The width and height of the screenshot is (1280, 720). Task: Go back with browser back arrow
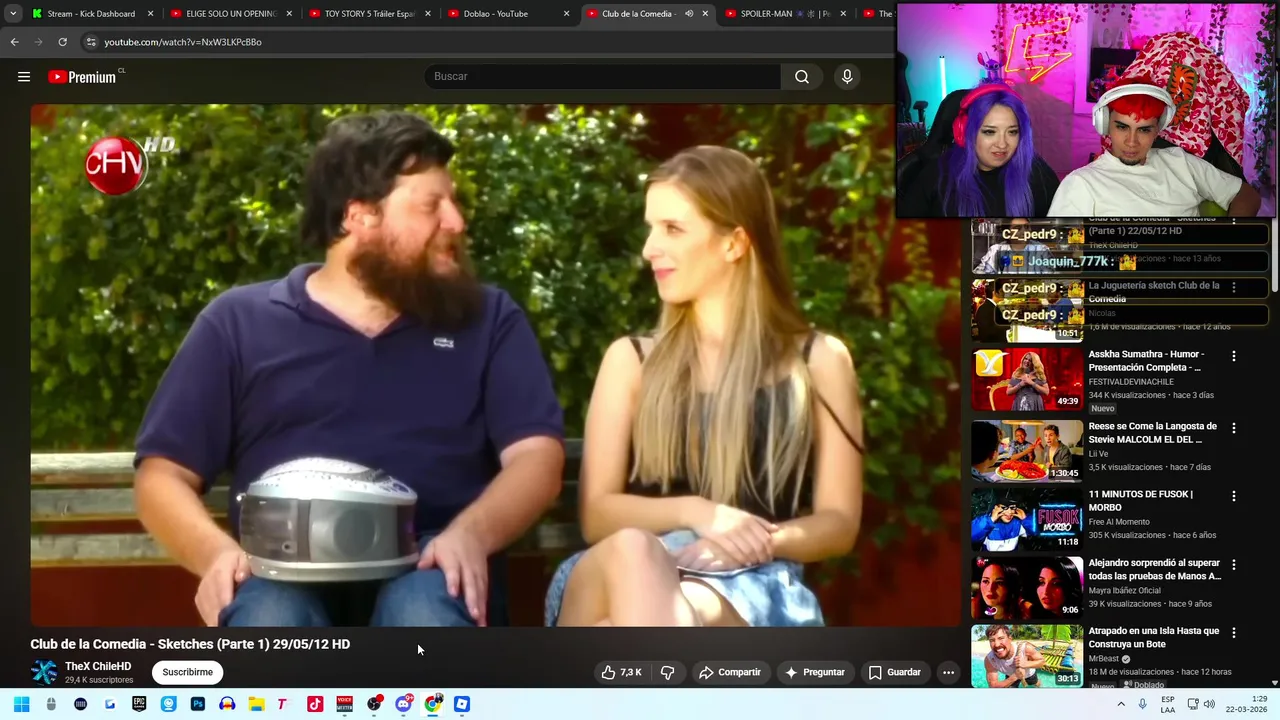tap(14, 42)
